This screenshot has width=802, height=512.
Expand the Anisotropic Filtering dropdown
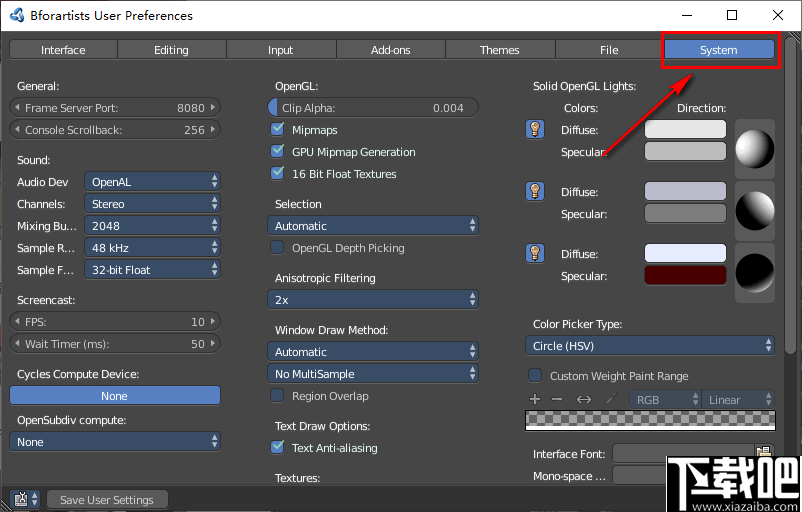coord(372,300)
